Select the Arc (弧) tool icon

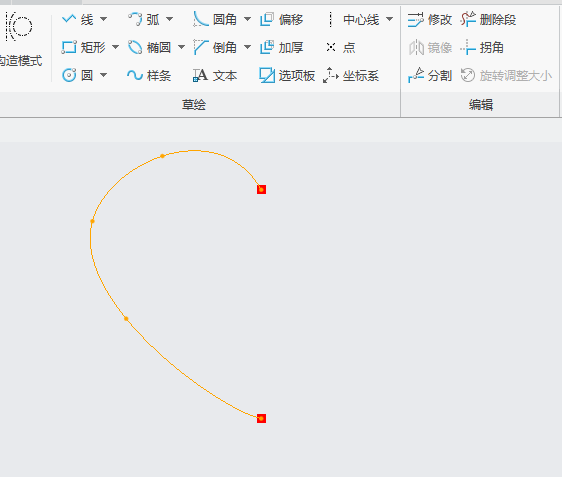(135, 19)
